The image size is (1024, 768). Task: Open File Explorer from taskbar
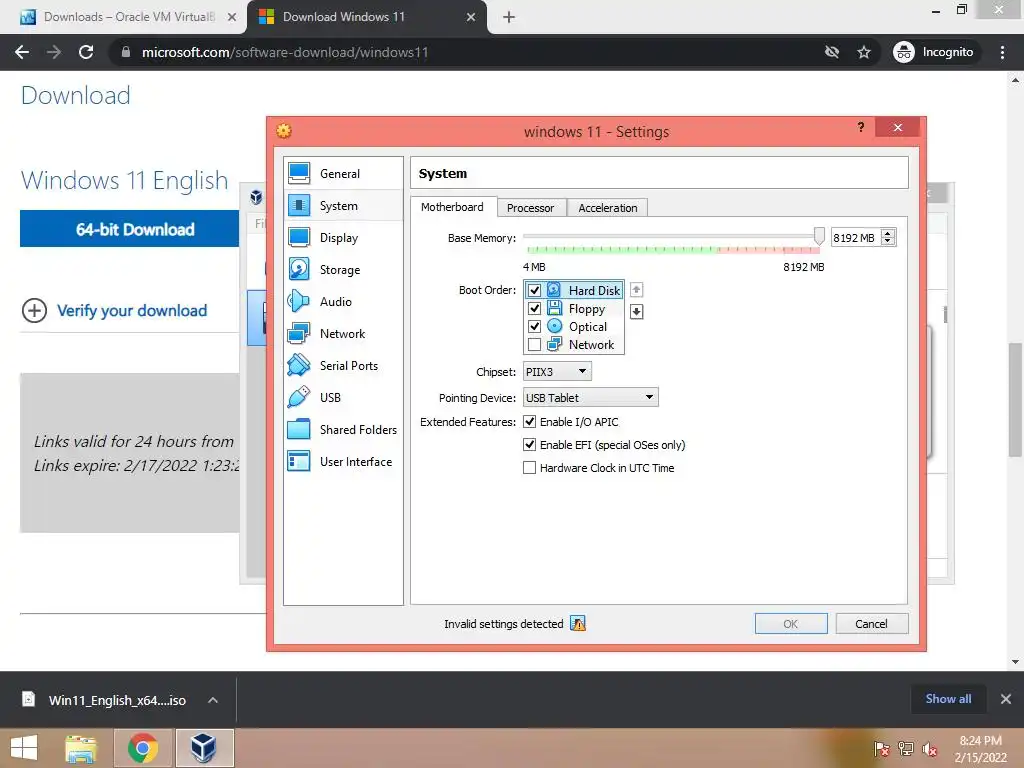click(x=81, y=748)
